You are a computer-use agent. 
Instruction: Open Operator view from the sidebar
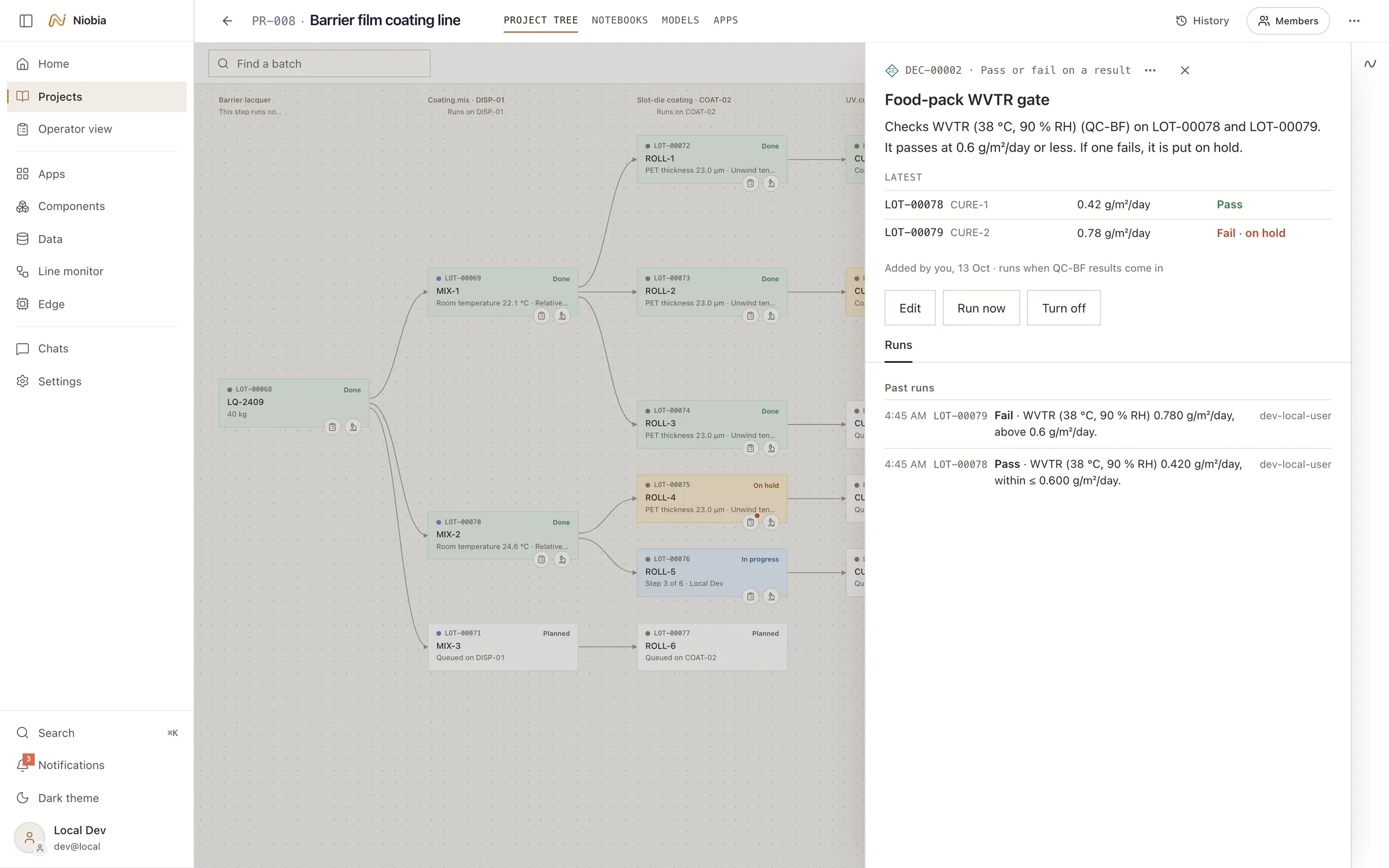pos(97,129)
